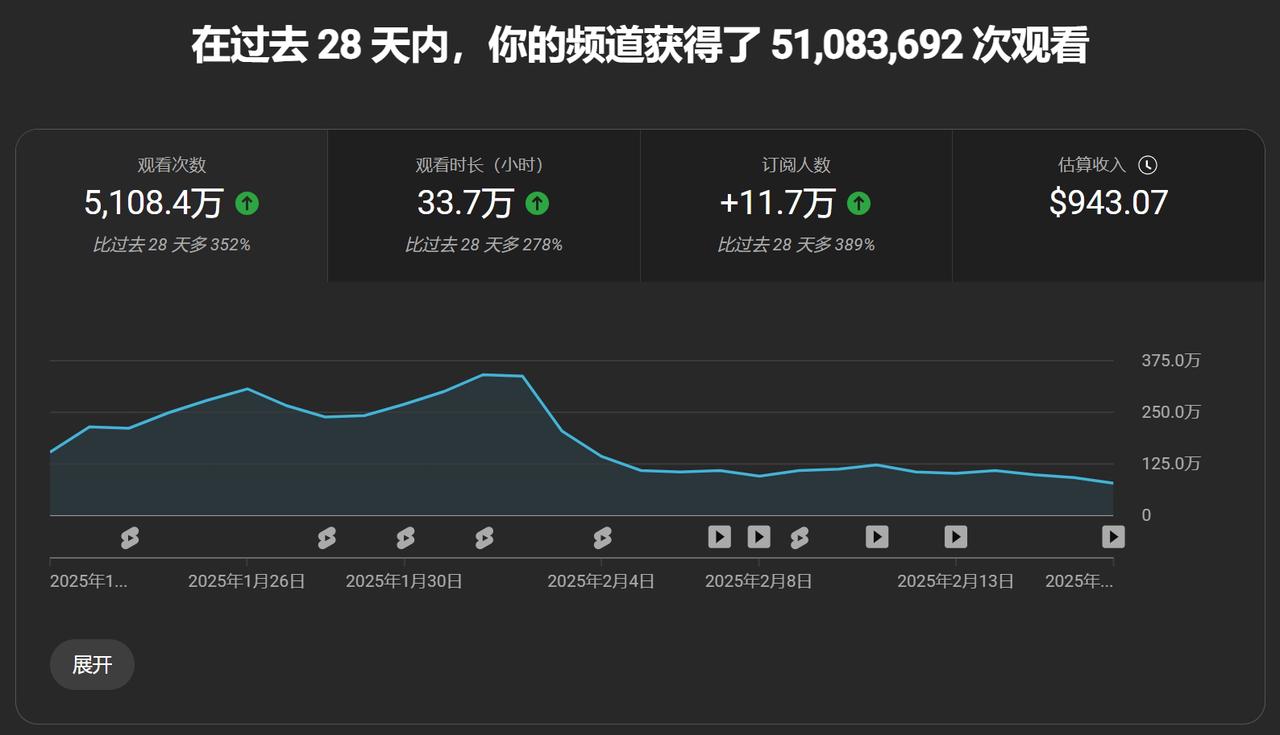
Task: Click the 250.0万 y-axis label
Action: pyautogui.click(x=1171, y=412)
